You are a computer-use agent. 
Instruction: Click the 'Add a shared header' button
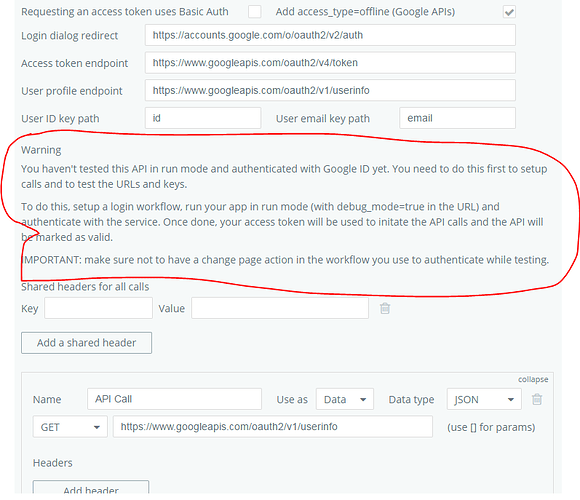pyautogui.click(x=86, y=343)
